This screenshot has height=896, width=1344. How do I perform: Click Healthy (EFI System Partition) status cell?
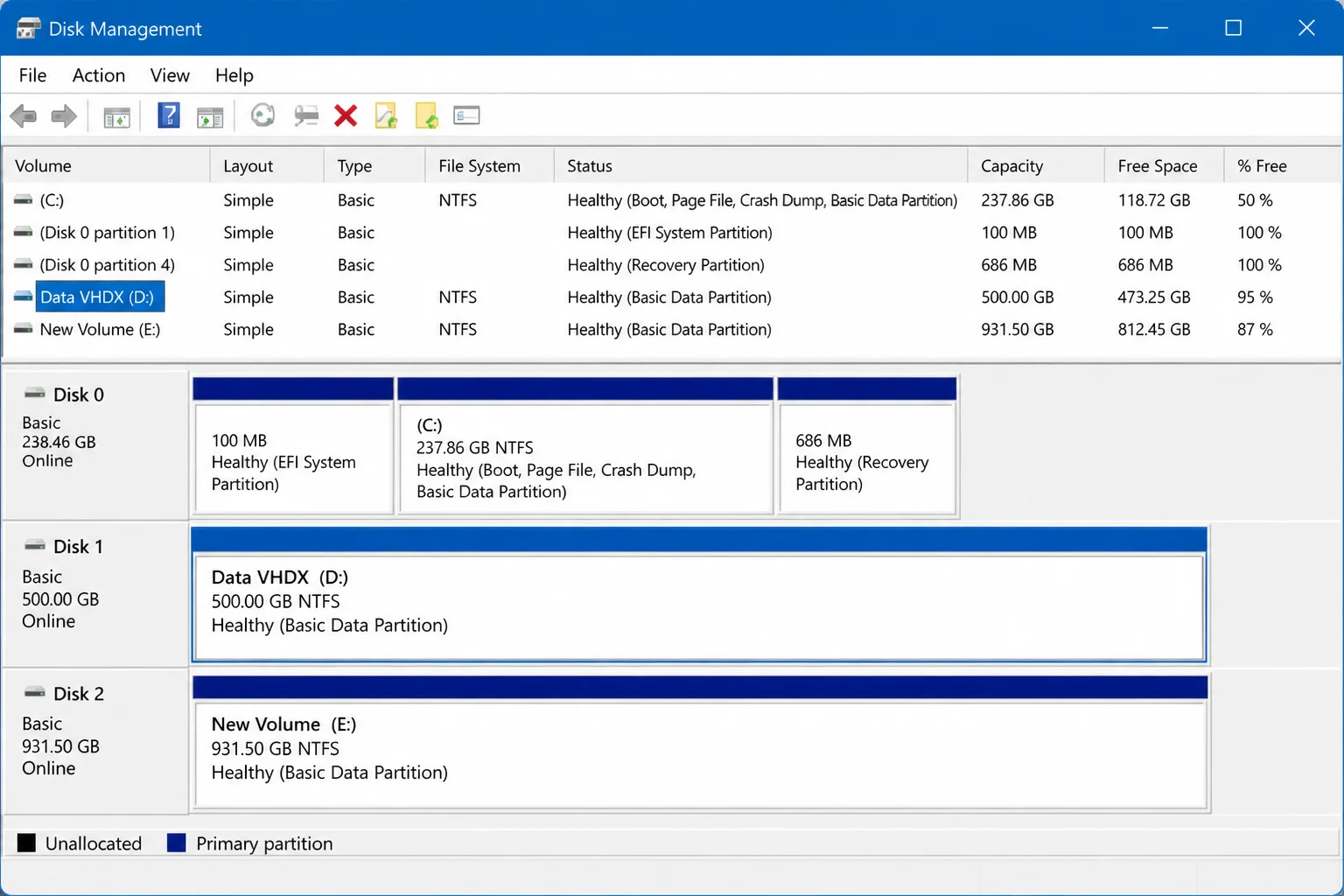[x=669, y=233]
